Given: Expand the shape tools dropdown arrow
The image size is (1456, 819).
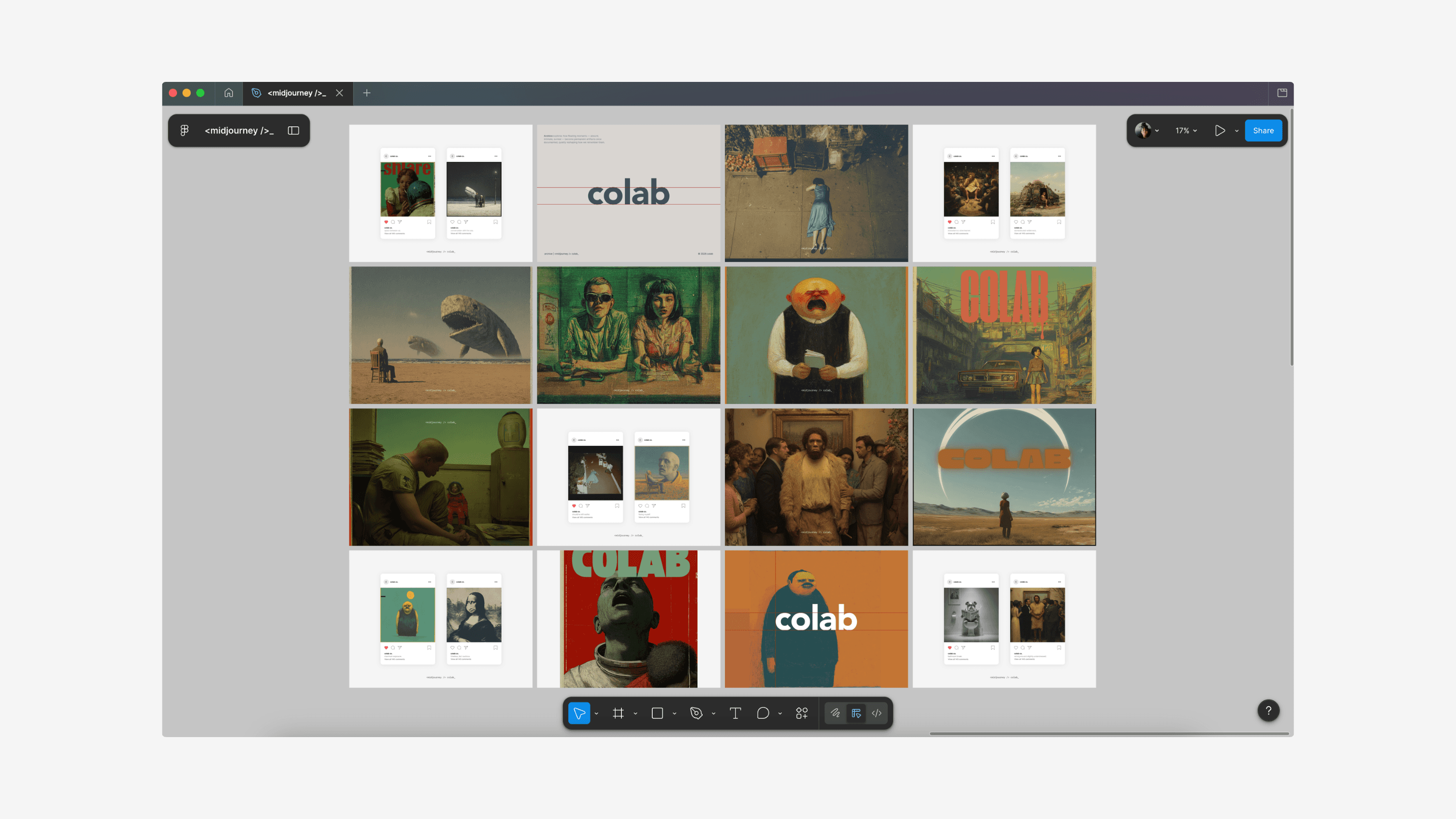Looking at the screenshot, I should point(674,714).
